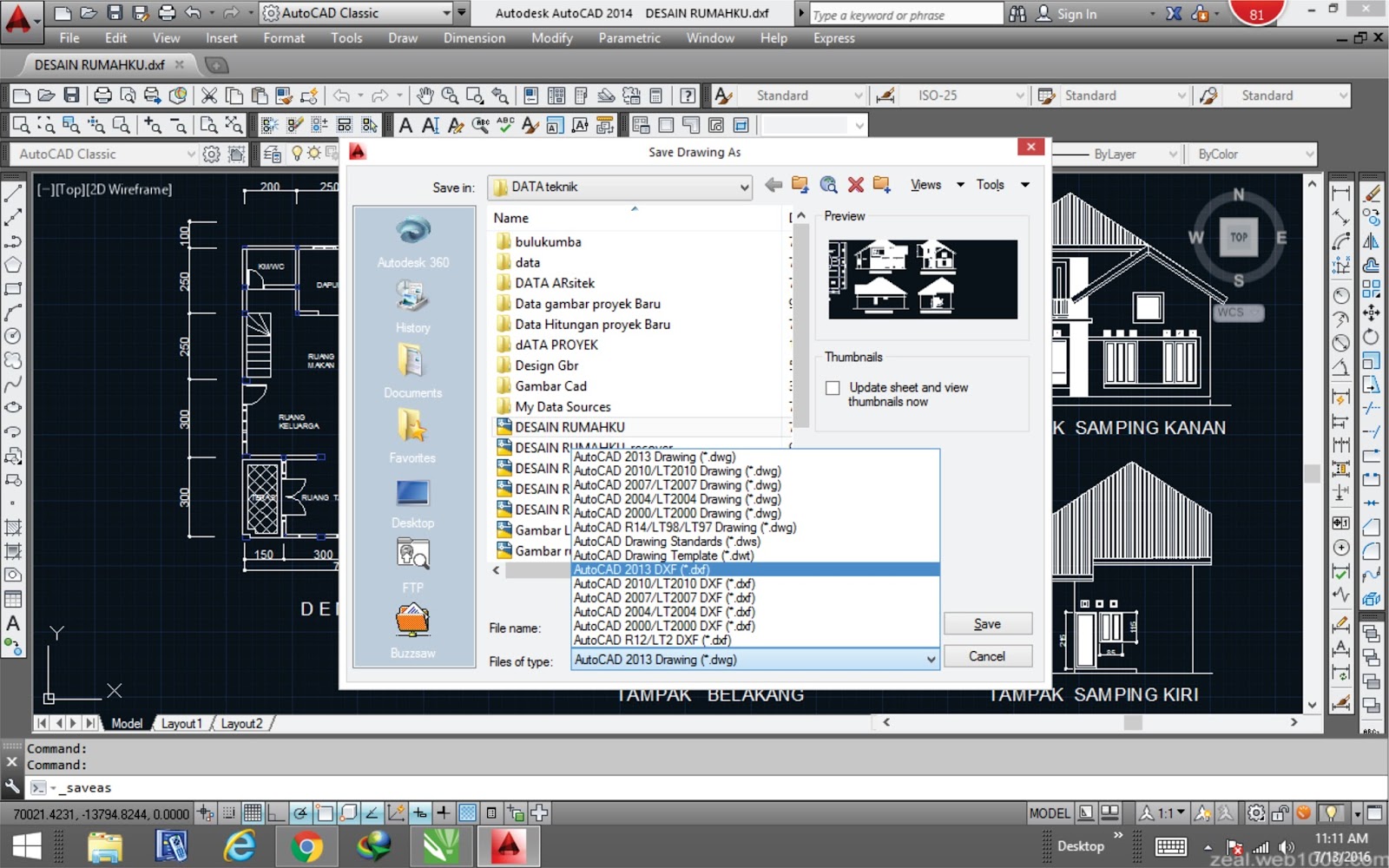Image resolution: width=1389 pixels, height=868 pixels.
Task: Select the Mirror modify tool
Action: click(1372, 241)
